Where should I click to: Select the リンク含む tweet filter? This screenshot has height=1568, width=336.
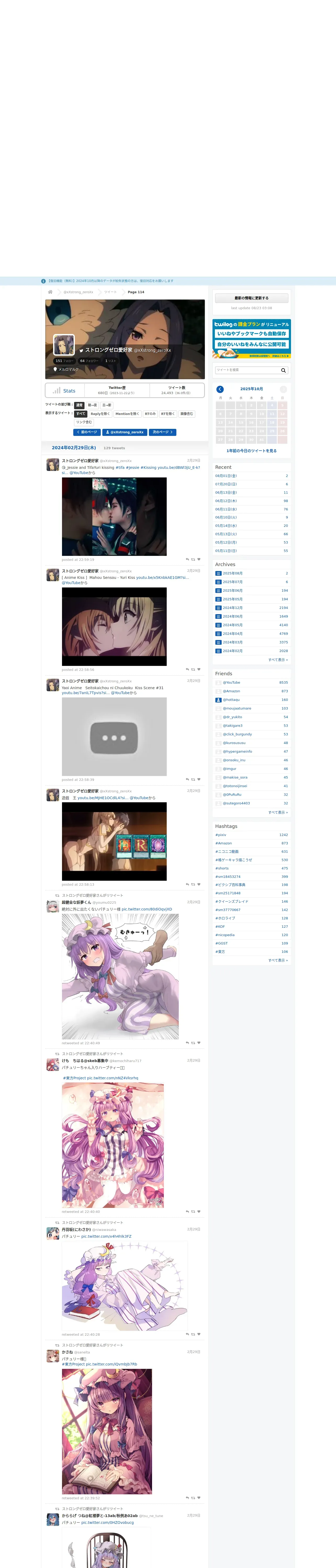coord(84,422)
